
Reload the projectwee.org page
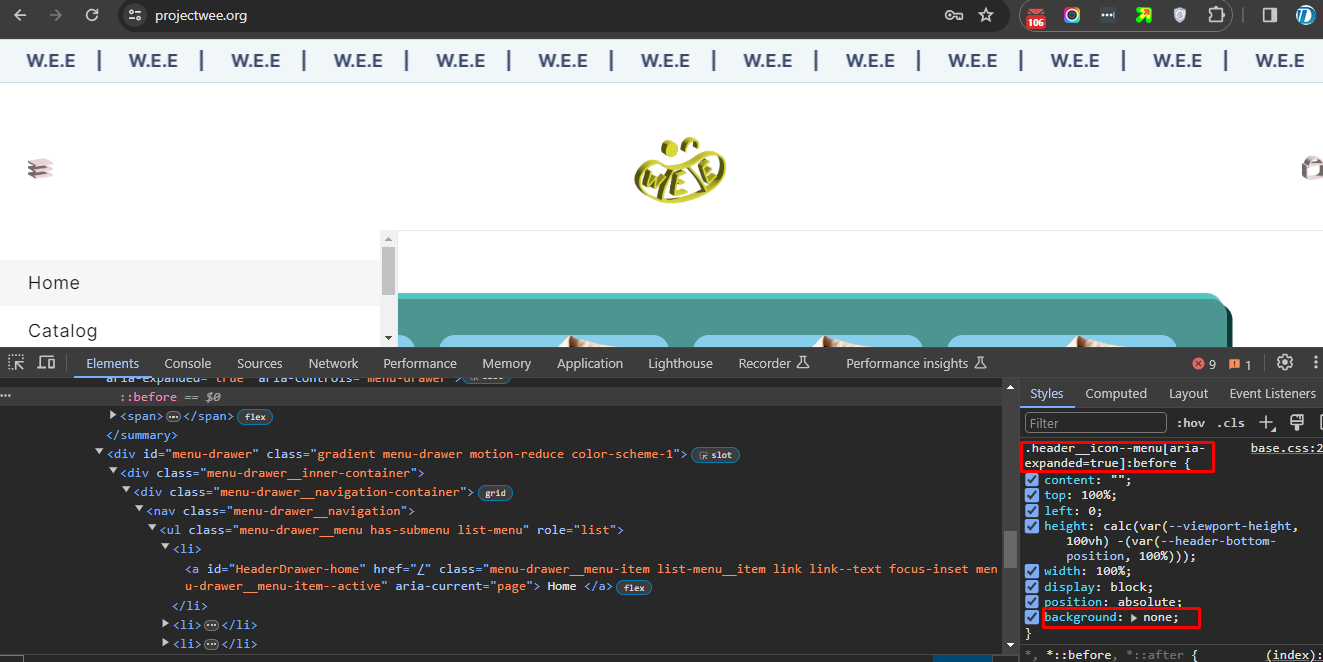click(x=92, y=15)
